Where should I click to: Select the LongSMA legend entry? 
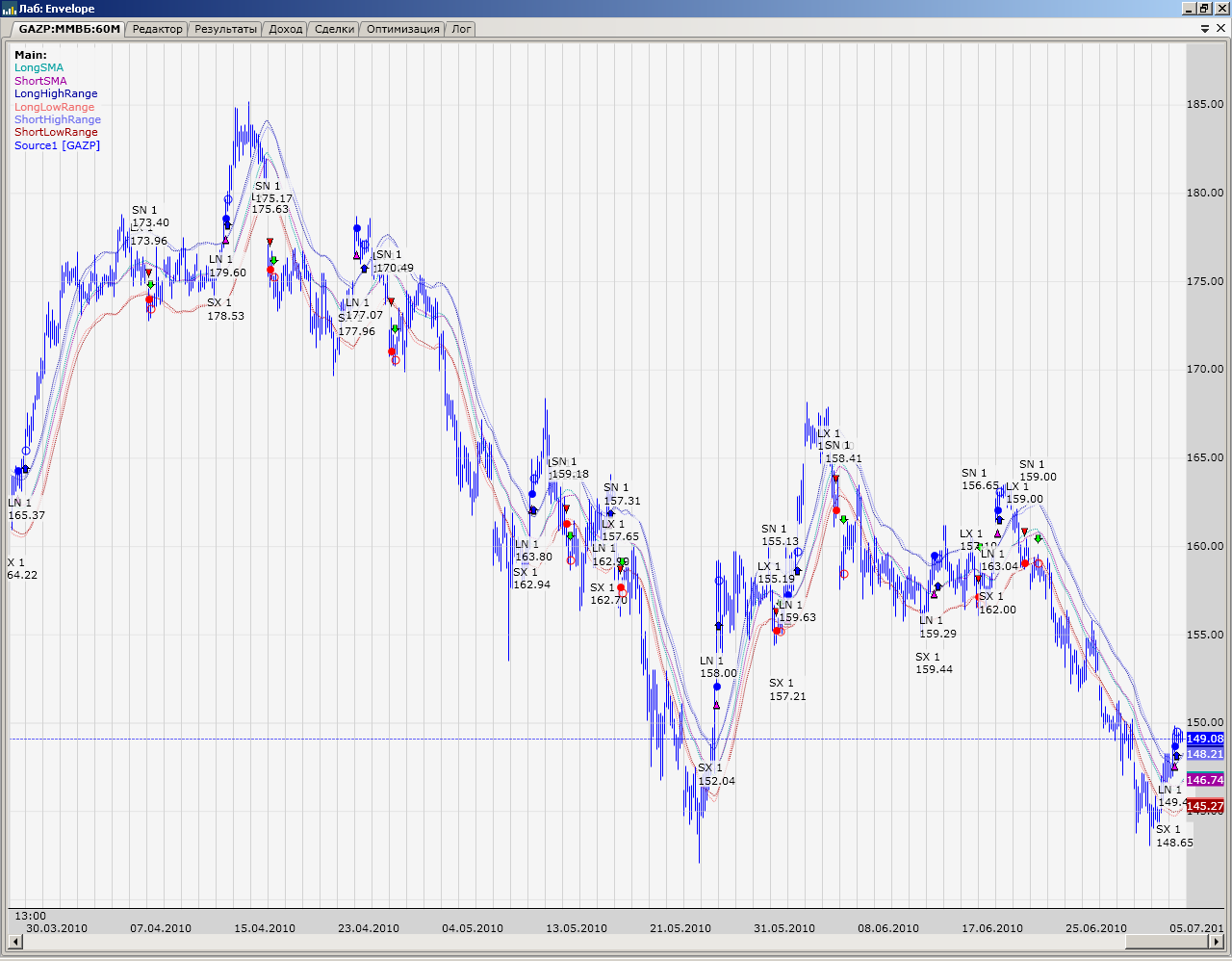coord(38,68)
